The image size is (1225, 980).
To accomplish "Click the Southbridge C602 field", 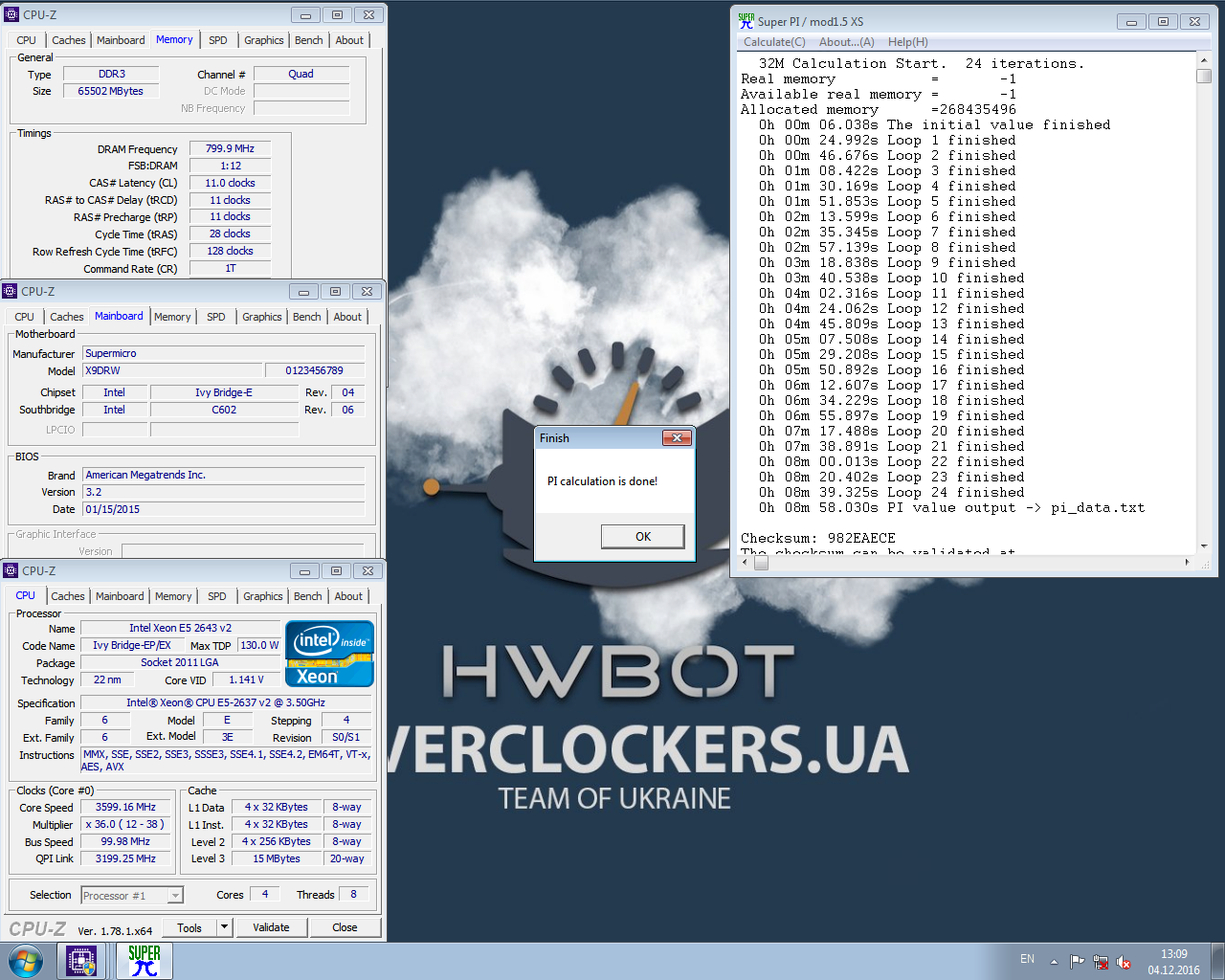I will coord(224,410).
